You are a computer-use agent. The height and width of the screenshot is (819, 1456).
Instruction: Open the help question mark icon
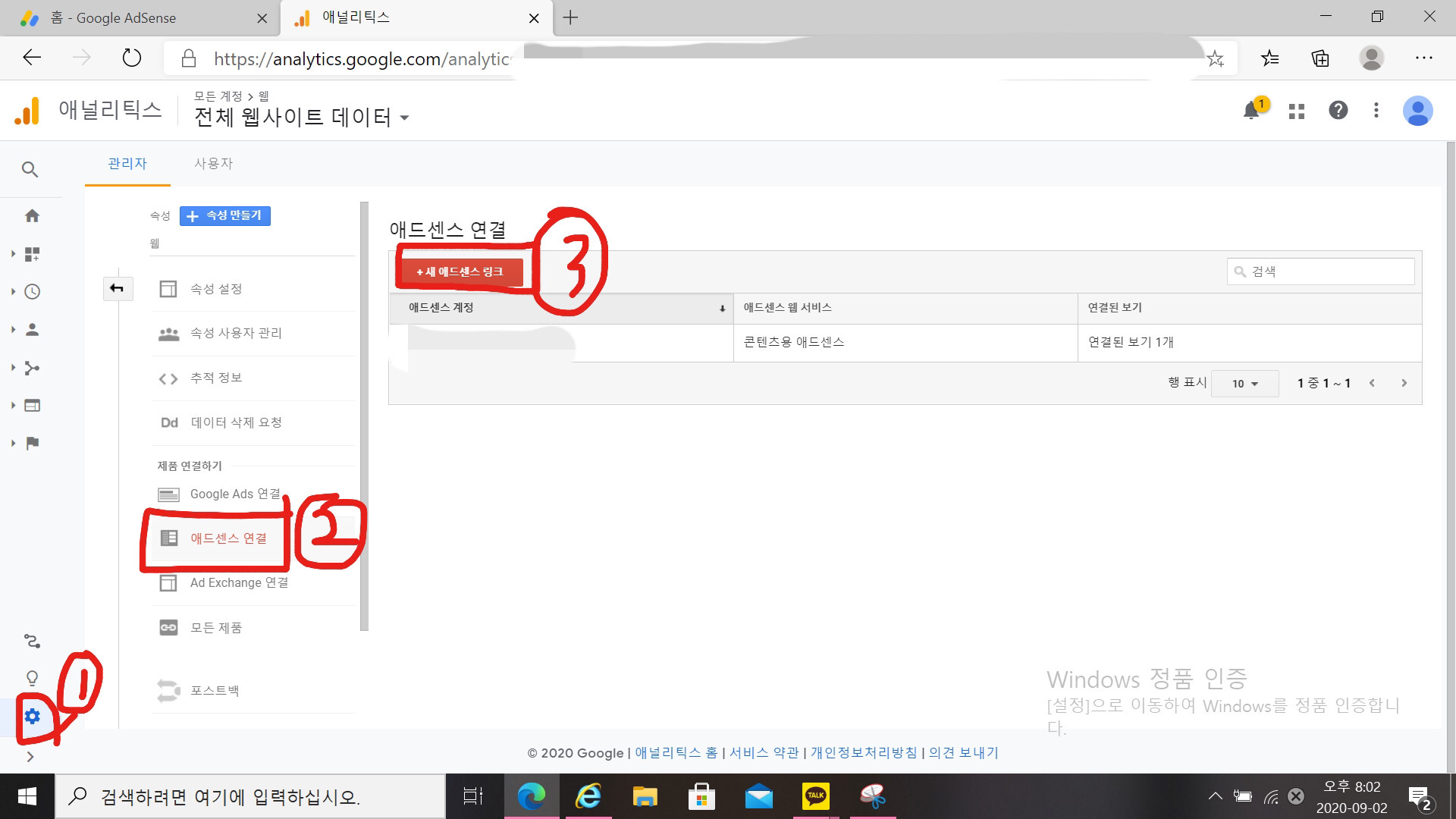1338,111
